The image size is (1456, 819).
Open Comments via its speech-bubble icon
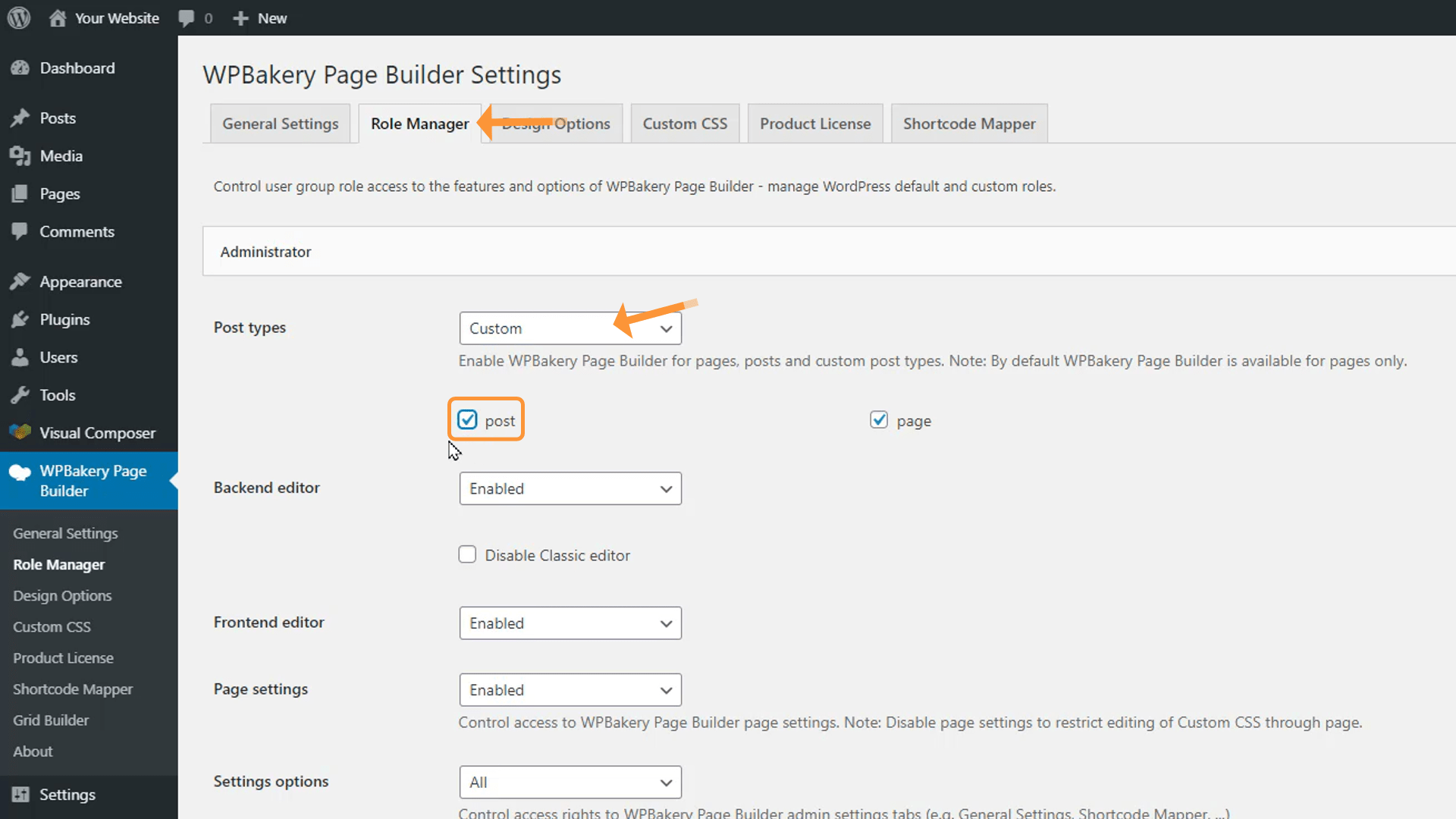[x=20, y=232]
